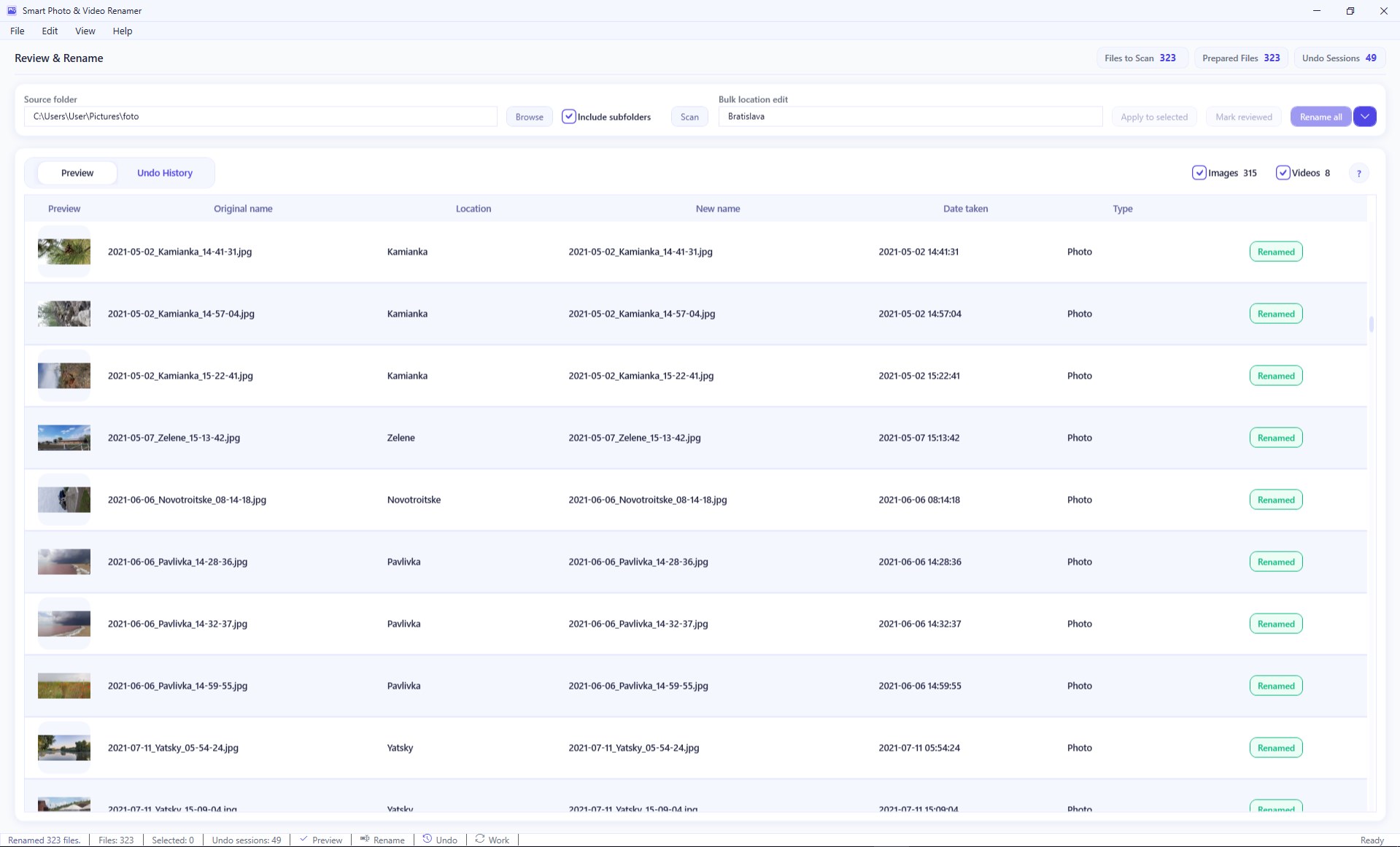1400x847 pixels.
Task: Click the Source folder path field
Action: [x=260, y=117]
